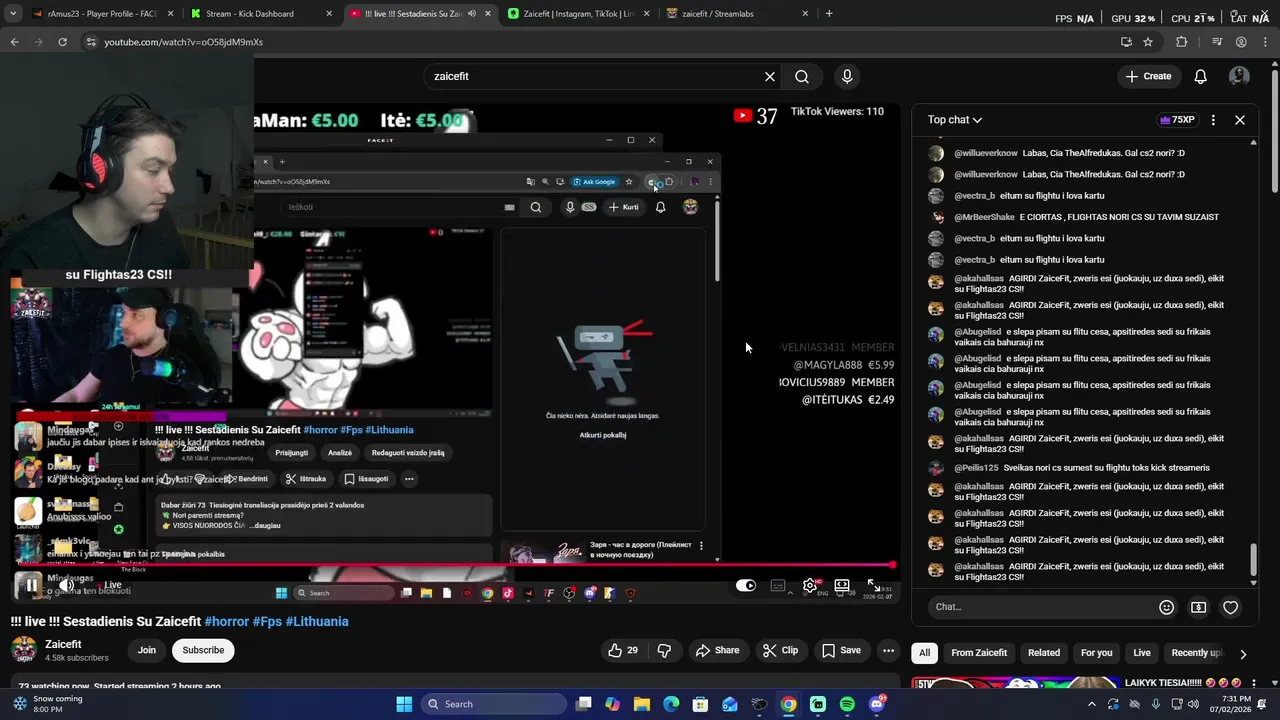Open Spotify from the taskbar
Screen dimensions: 1280x720
(x=848, y=704)
